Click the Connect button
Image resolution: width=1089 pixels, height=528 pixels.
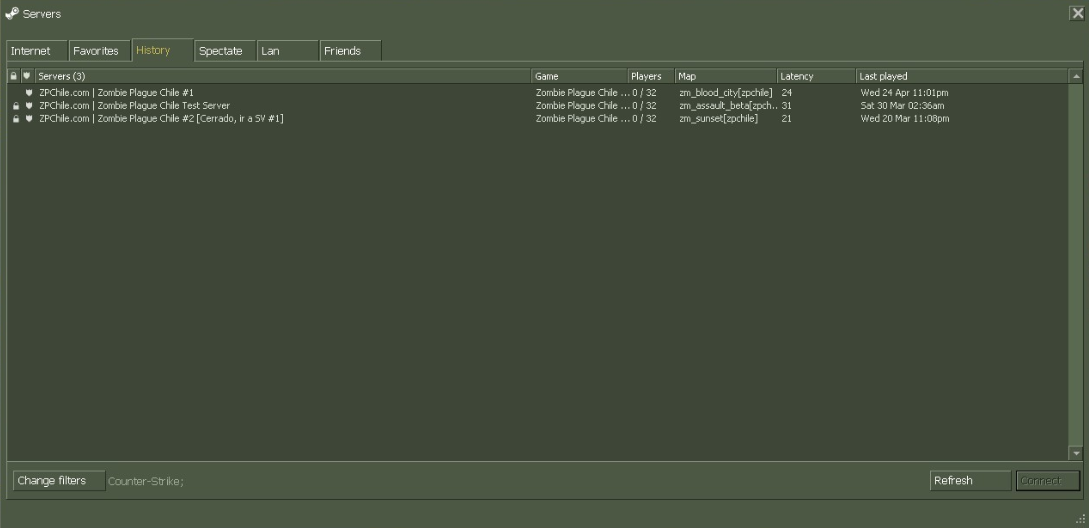[x=1048, y=481]
